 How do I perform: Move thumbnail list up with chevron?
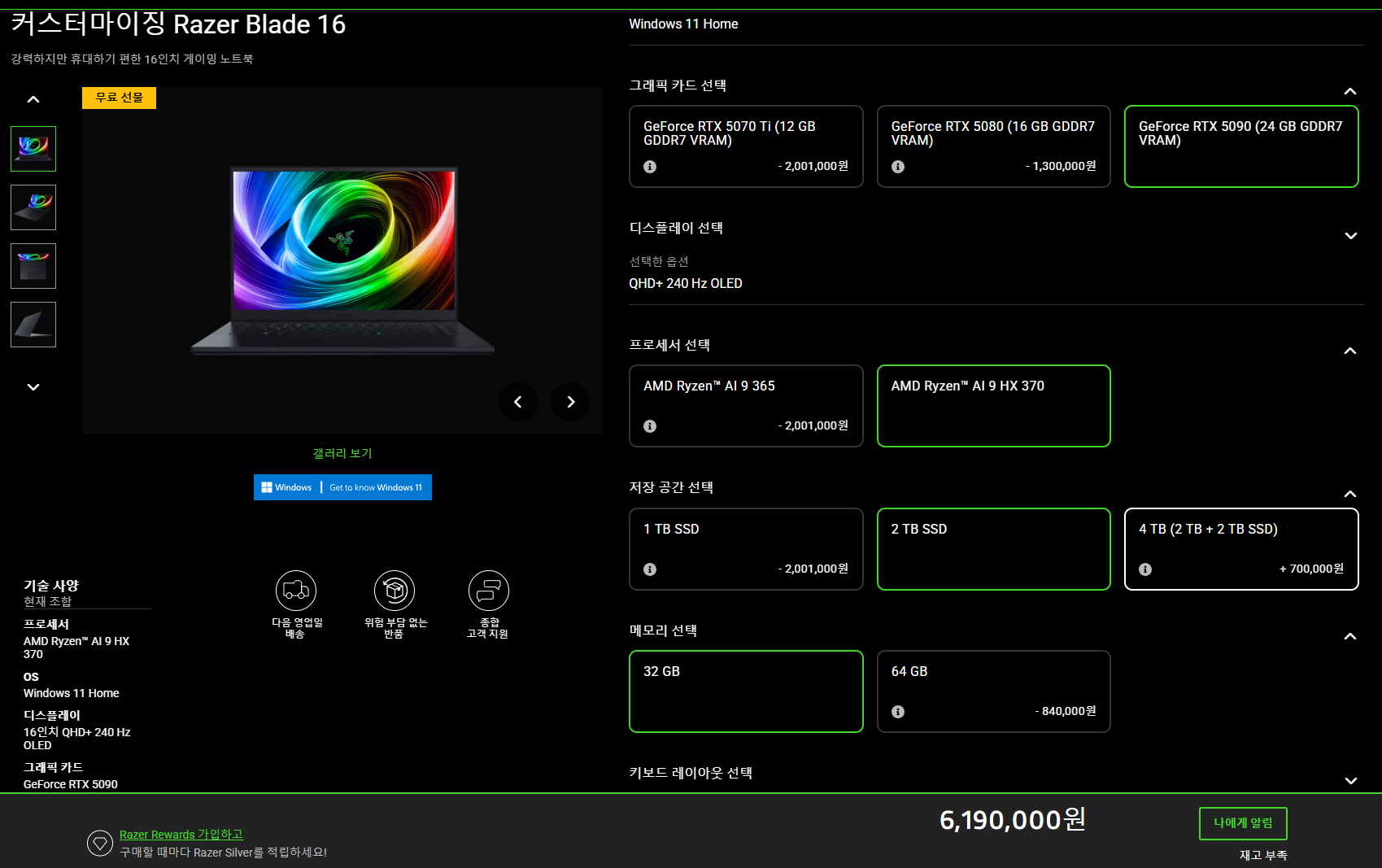[x=33, y=99]
